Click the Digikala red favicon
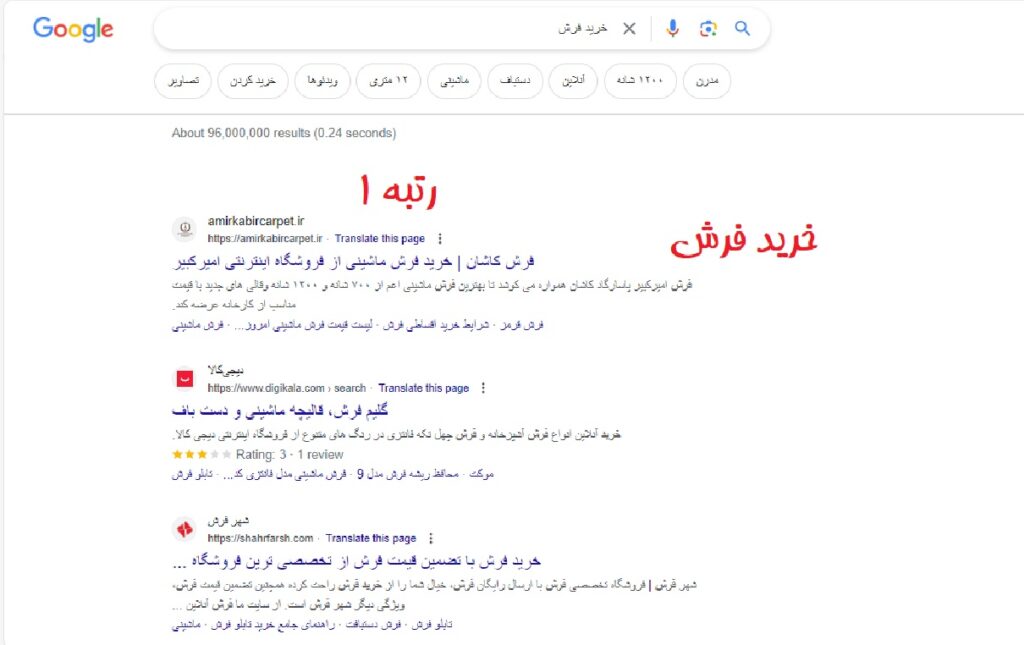The width and height of the screenshot is (1024, 645). 185,379
